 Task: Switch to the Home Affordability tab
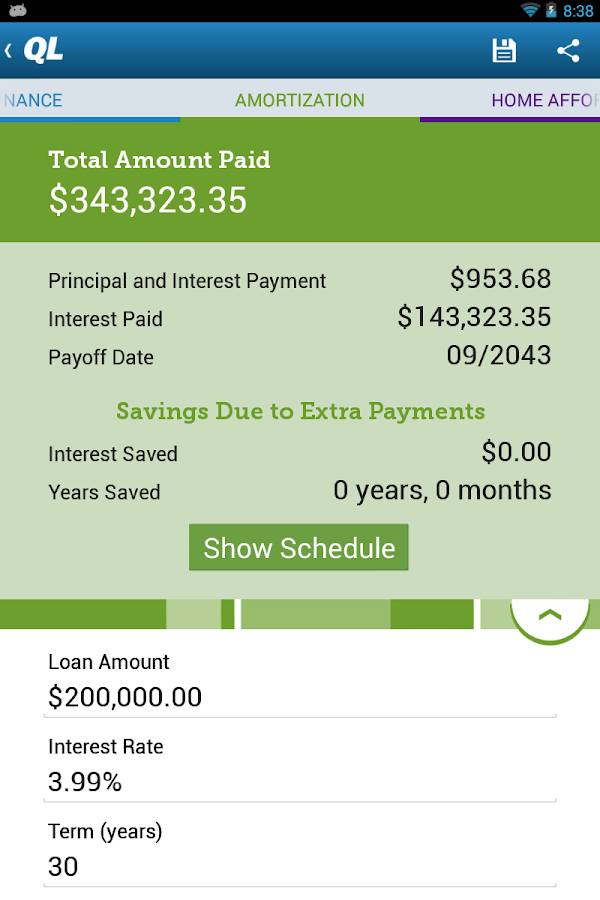click(543, 100)
